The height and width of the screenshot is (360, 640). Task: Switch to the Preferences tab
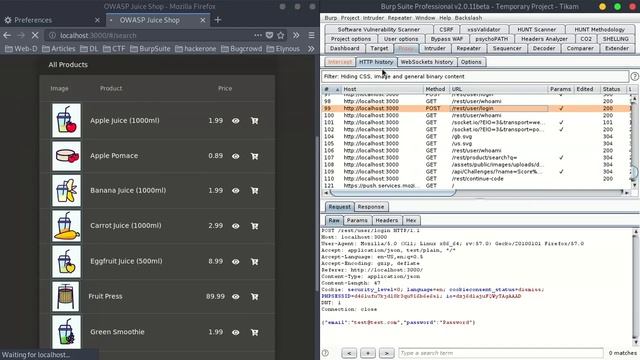(x=52, y=20)
